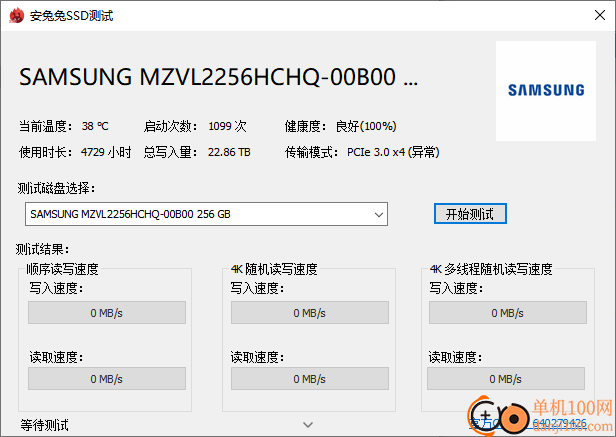Click the Antutu flame app icon
616x437 pixels.
coord(16,16)
